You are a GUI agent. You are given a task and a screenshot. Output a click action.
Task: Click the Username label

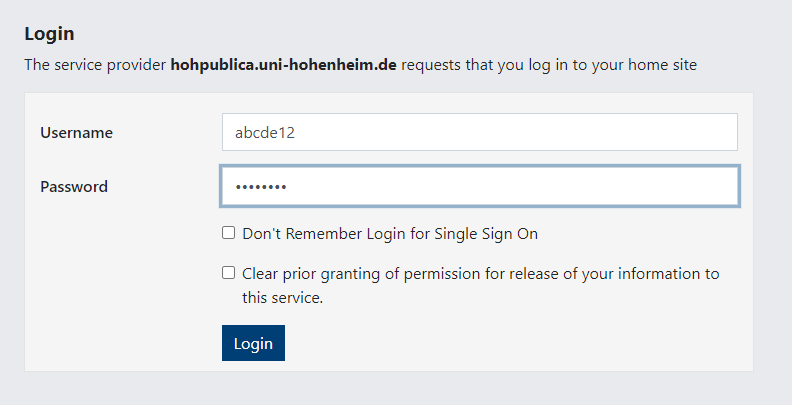pos(76,132)
